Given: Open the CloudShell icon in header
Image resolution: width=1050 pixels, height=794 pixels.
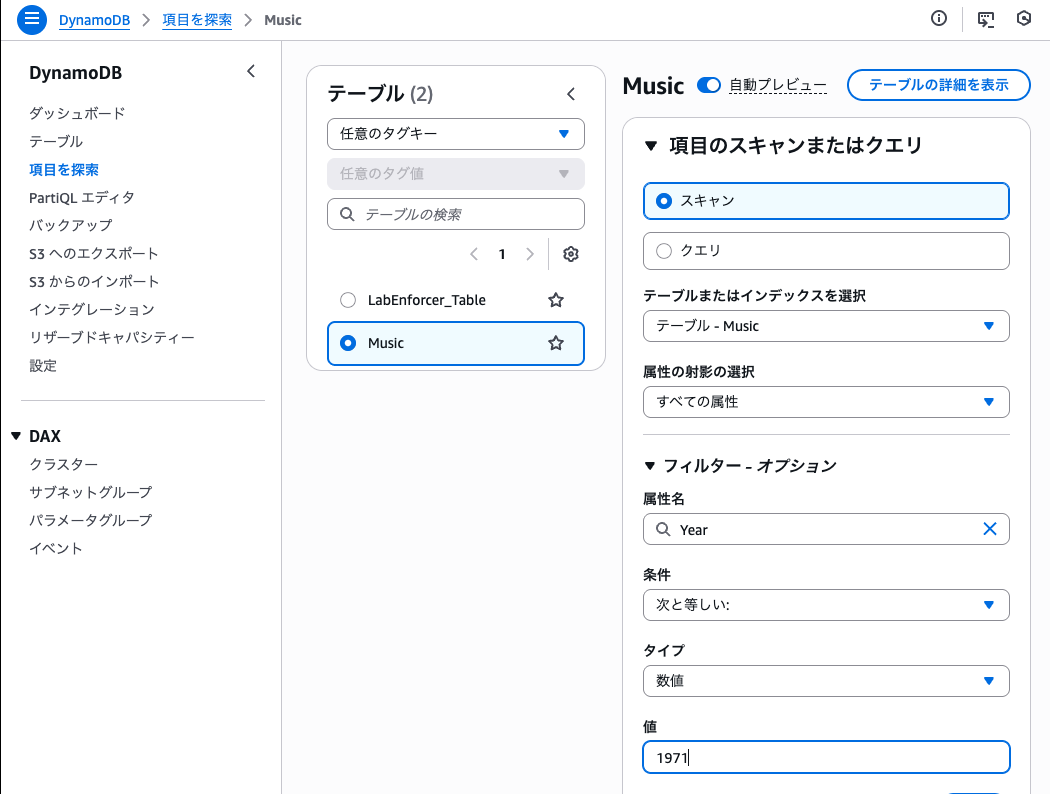Looking at the screenshot, I should coord(986,19).
